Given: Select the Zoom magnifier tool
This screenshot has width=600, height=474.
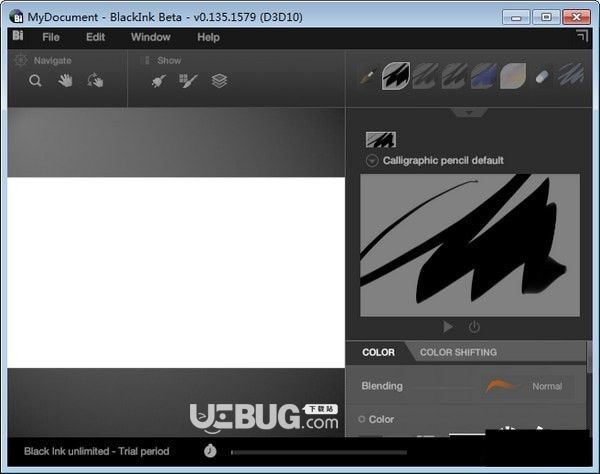Looking at the screenshot, I should point(35,81).
